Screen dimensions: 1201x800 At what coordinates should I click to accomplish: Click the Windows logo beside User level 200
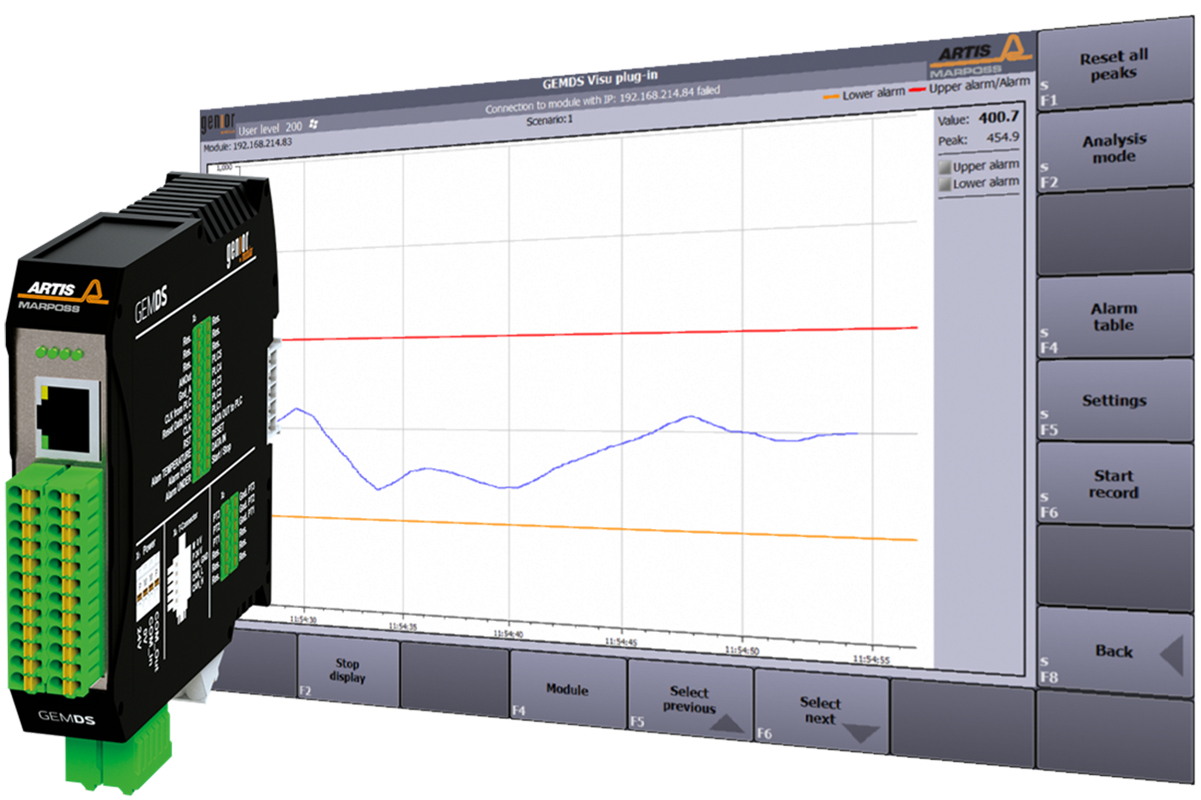coord(313,126)
